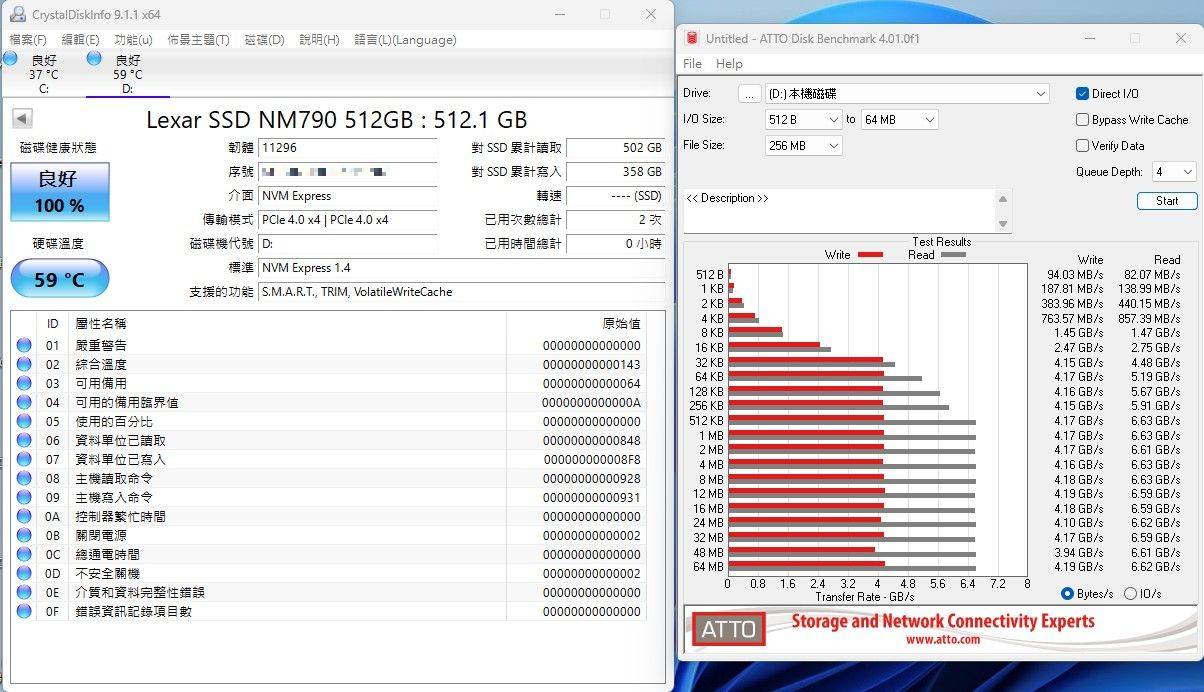Click the 已用次數總計 2 次 value
This screenshot has width=1204, height=692.
(616, 219)
